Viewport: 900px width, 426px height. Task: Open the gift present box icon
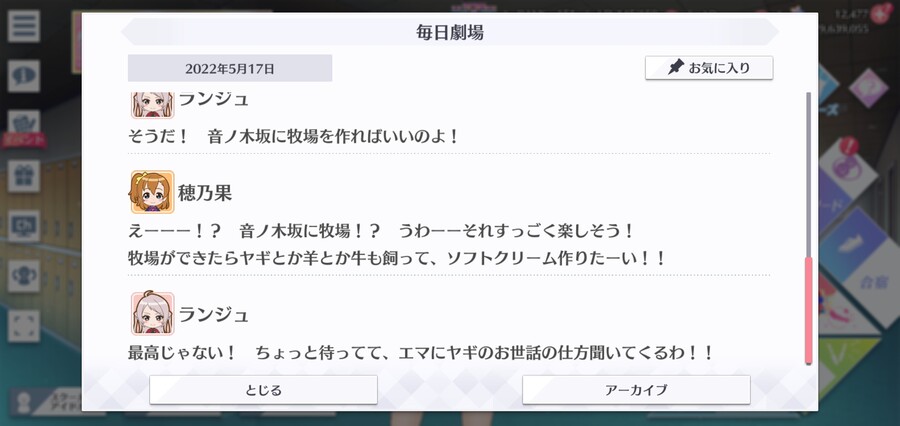coord(24,176)
